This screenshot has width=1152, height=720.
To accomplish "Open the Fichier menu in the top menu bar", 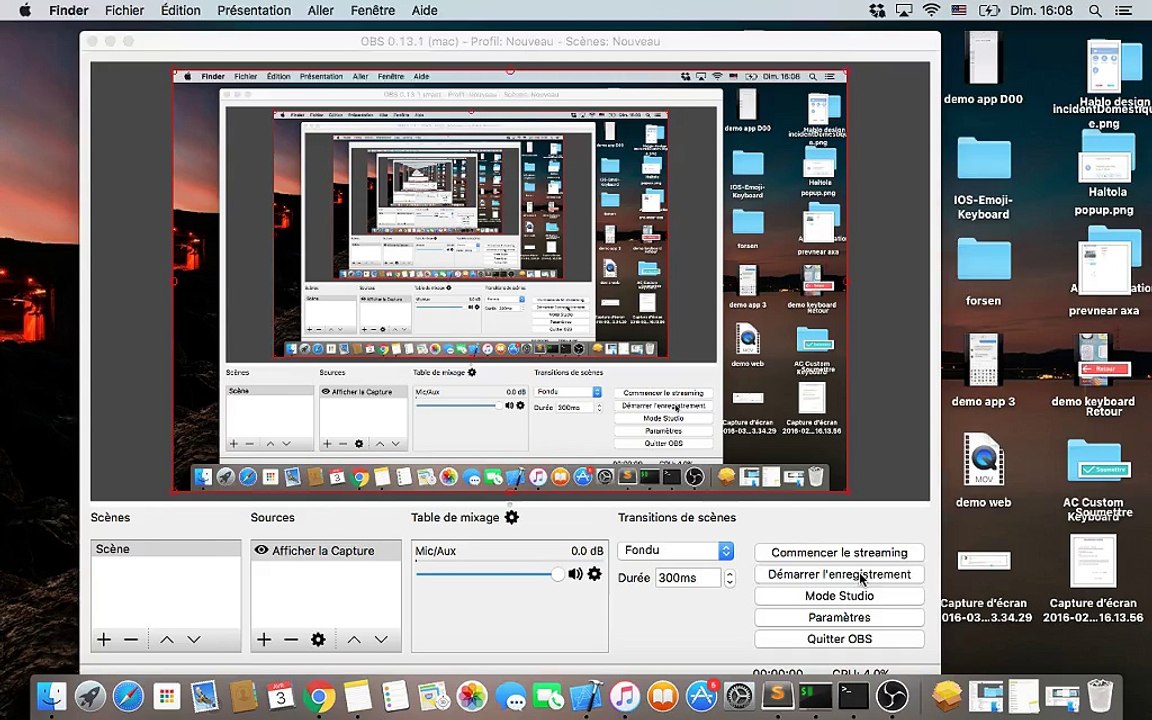I will (124, 10).
